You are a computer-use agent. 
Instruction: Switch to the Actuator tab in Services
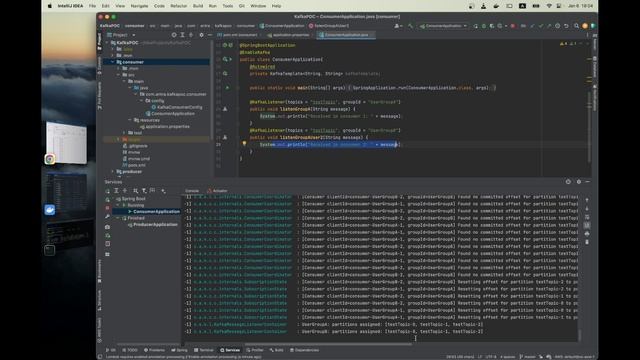(218, 191)
